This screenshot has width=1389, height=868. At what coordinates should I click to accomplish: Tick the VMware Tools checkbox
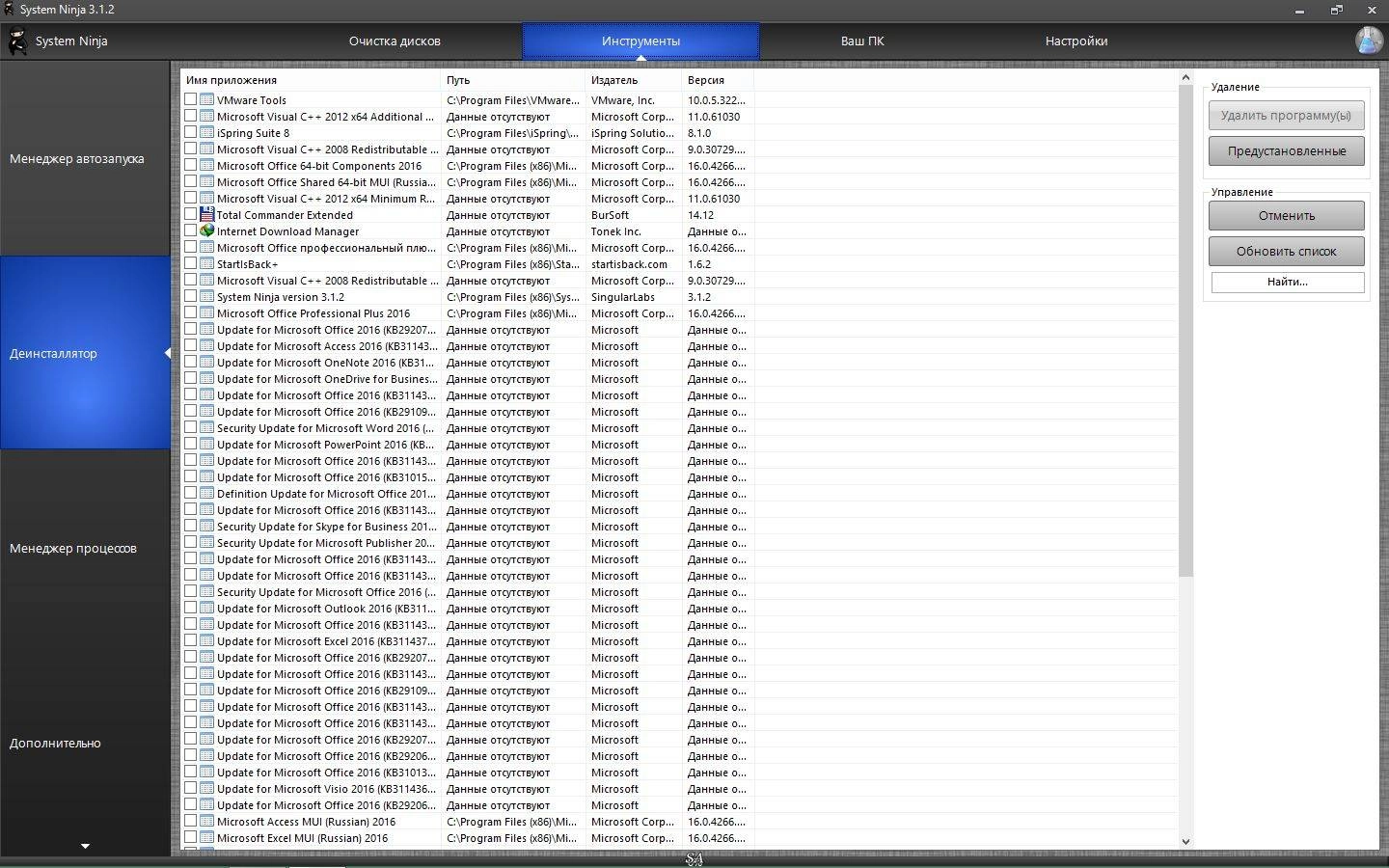tap(190, 99)
